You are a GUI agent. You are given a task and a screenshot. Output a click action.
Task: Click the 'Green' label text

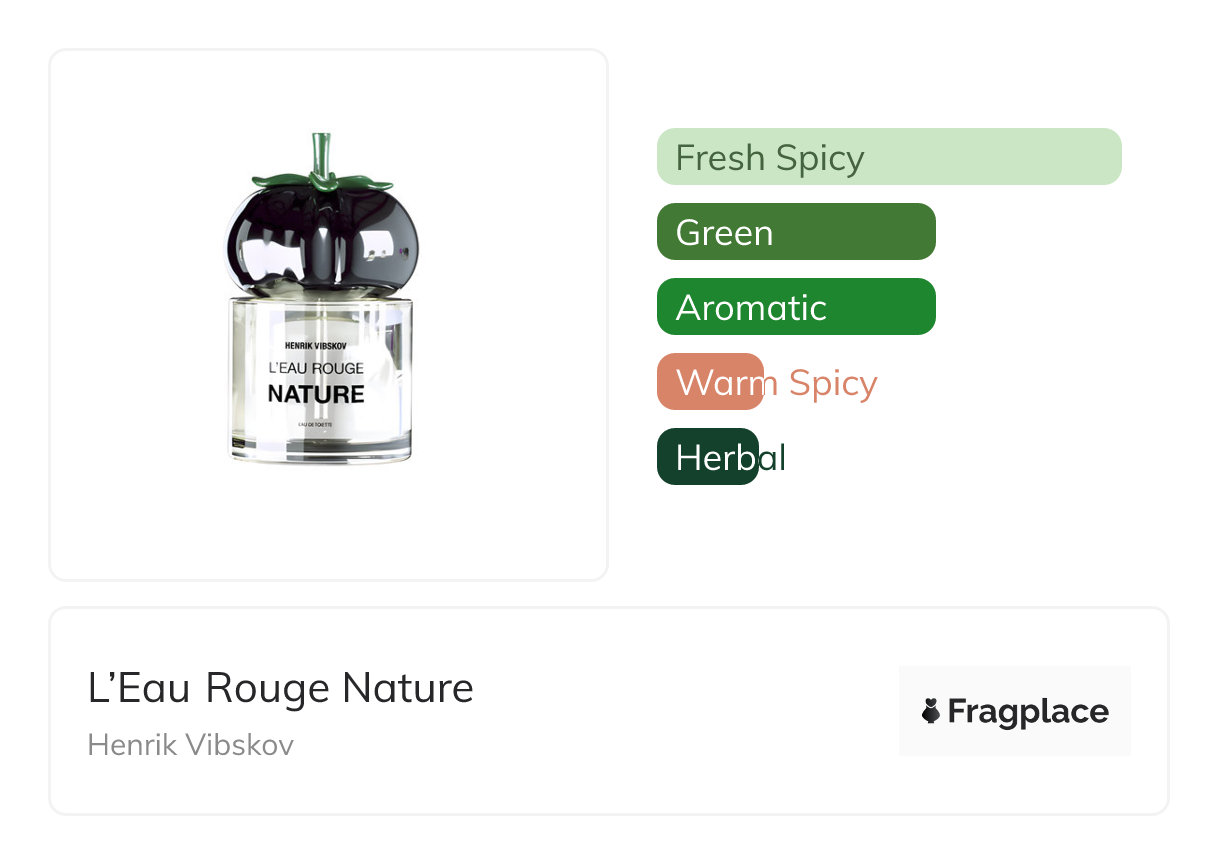click(x=724, y=232)
